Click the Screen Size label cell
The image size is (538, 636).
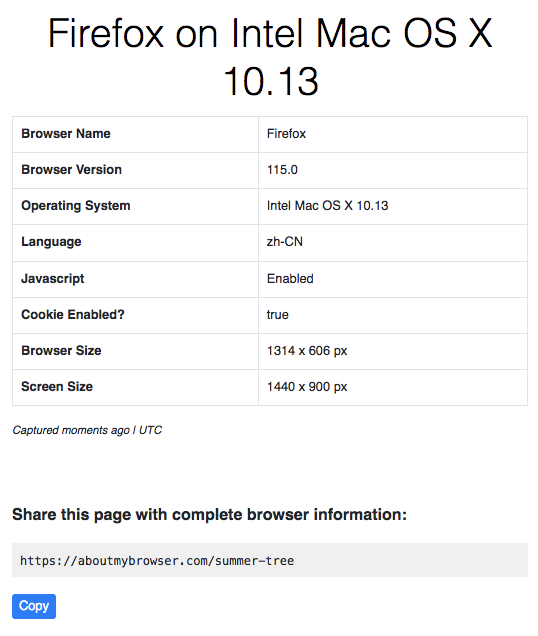tap(135, 387)
